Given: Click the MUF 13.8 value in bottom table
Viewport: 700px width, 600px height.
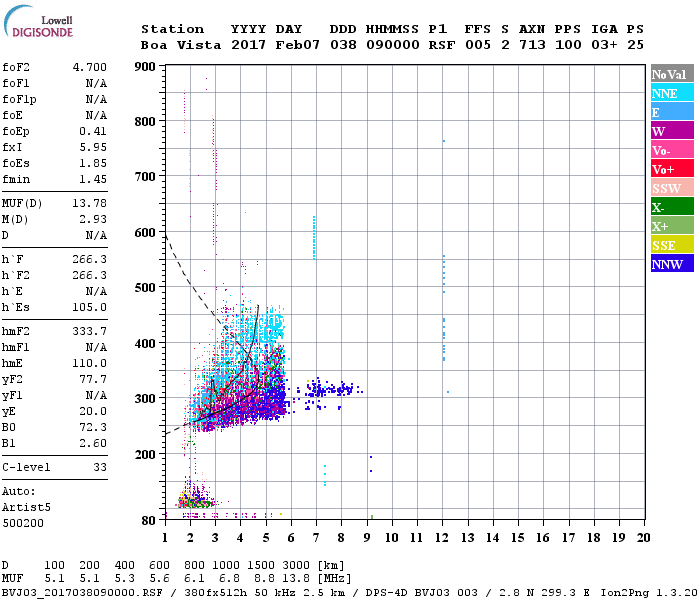Looking at the screenshot, I should [x=296, y=579].
